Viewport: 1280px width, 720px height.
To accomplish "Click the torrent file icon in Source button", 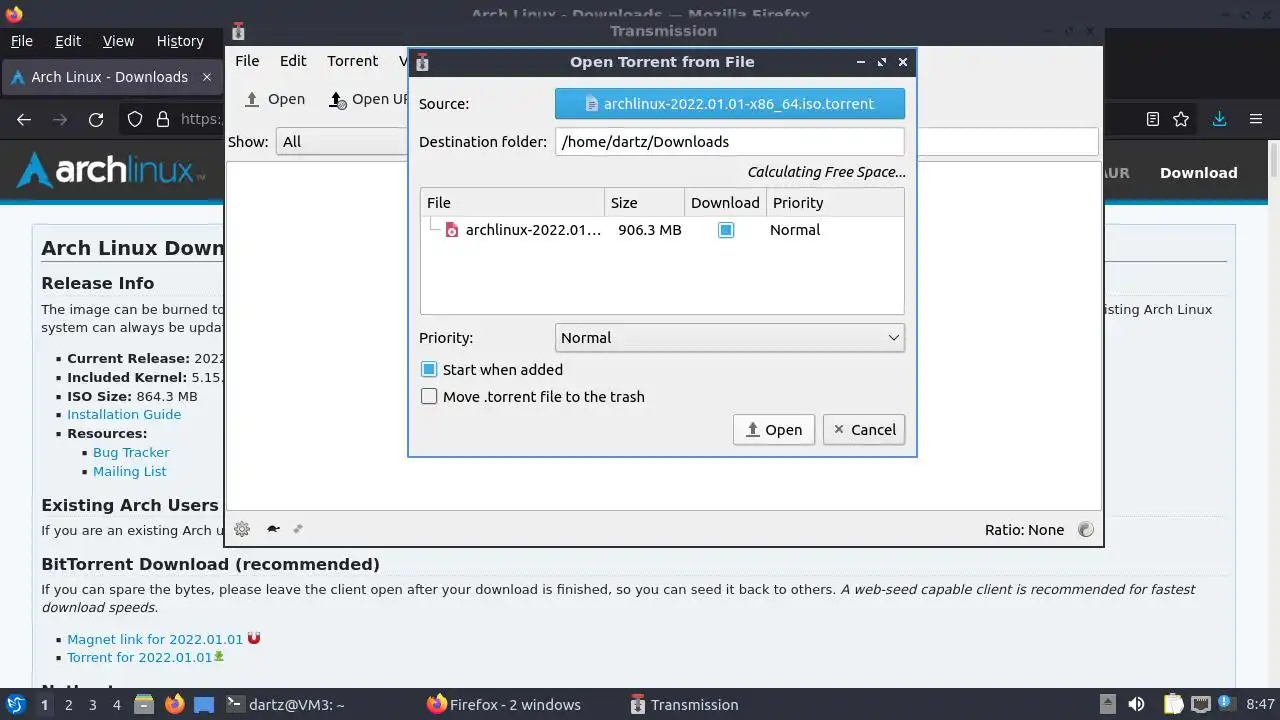I will [x=591, y=104].
